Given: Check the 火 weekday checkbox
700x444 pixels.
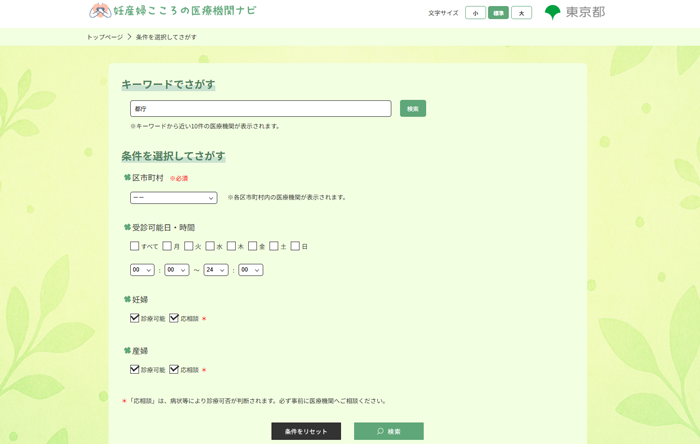Looking at the screenshot, I should [x=189, y=246].
